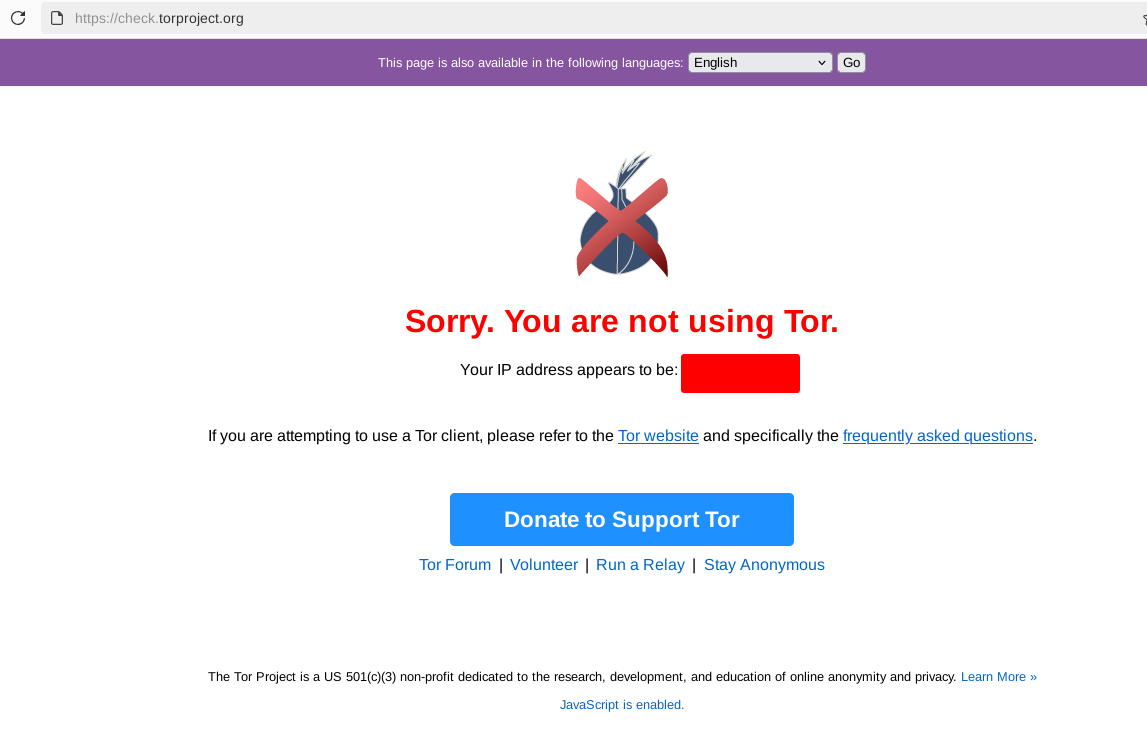Click the check.torproject.org address bar
This screenshot has height=736, width=1147.
pyautogui.click(x=585, y=18)
